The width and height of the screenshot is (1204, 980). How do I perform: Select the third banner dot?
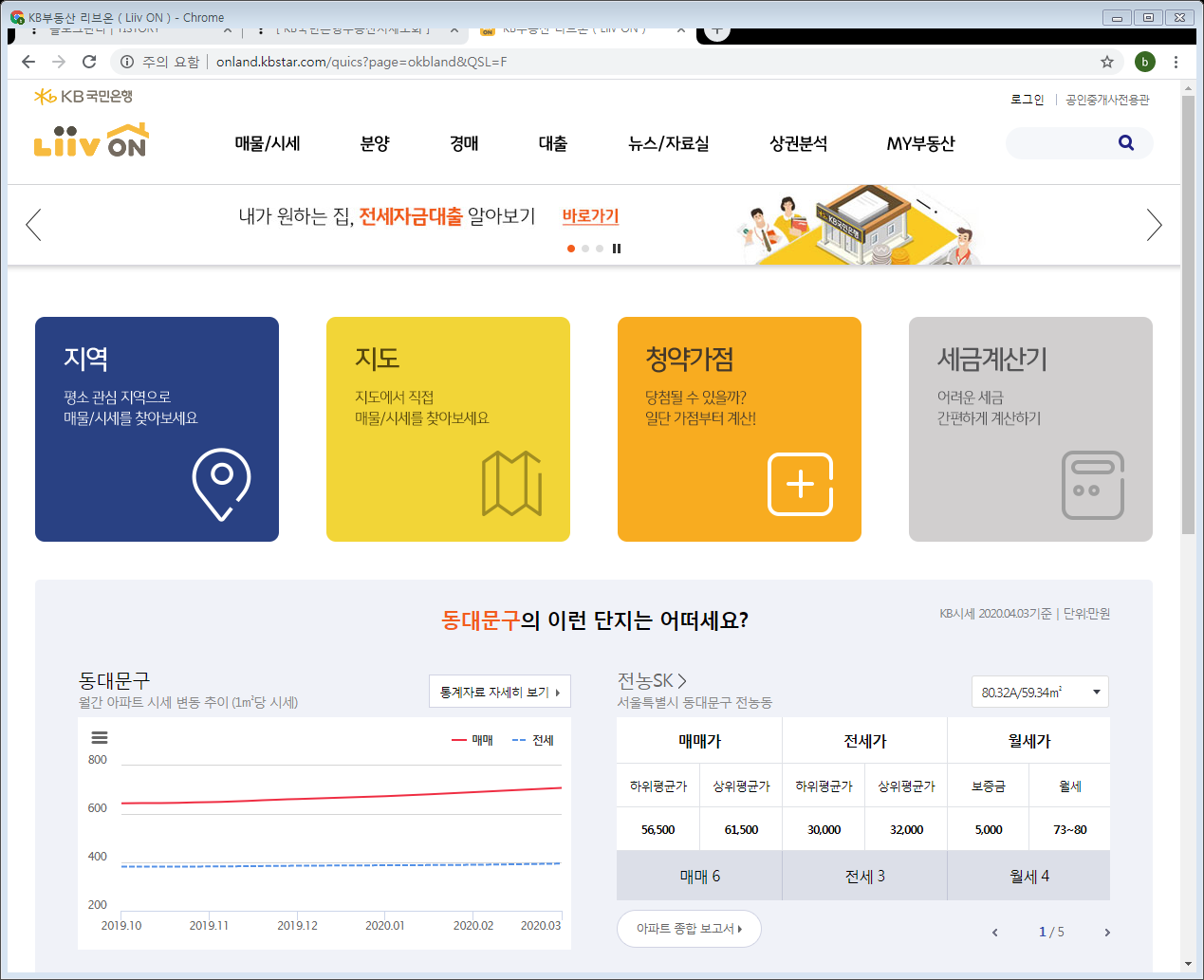[600, 249]
